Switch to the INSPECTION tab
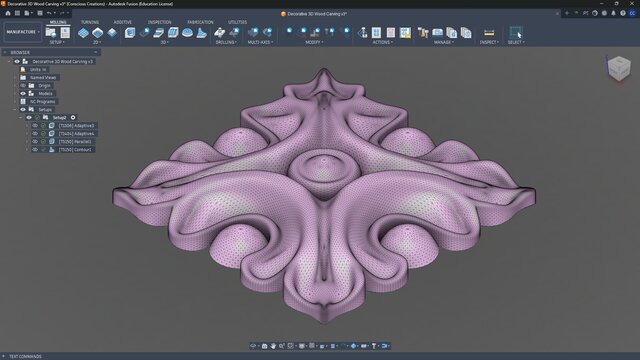This screenshot has height=360, width=640. point(160,22)
